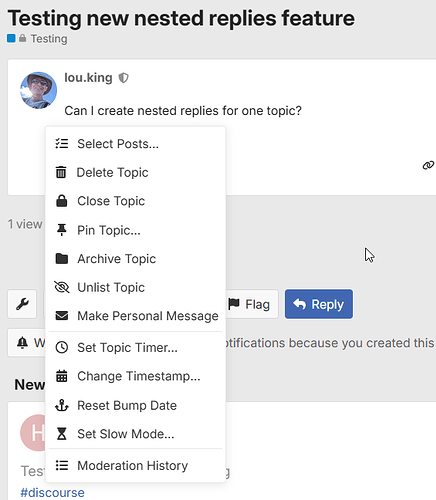Click the blue Reply button

click(319, 304)
